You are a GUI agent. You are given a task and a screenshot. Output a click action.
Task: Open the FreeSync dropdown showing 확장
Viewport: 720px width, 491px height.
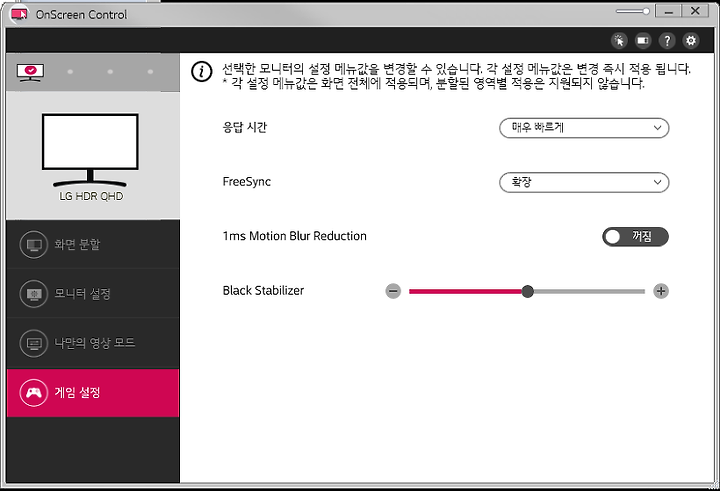(584, 182)
